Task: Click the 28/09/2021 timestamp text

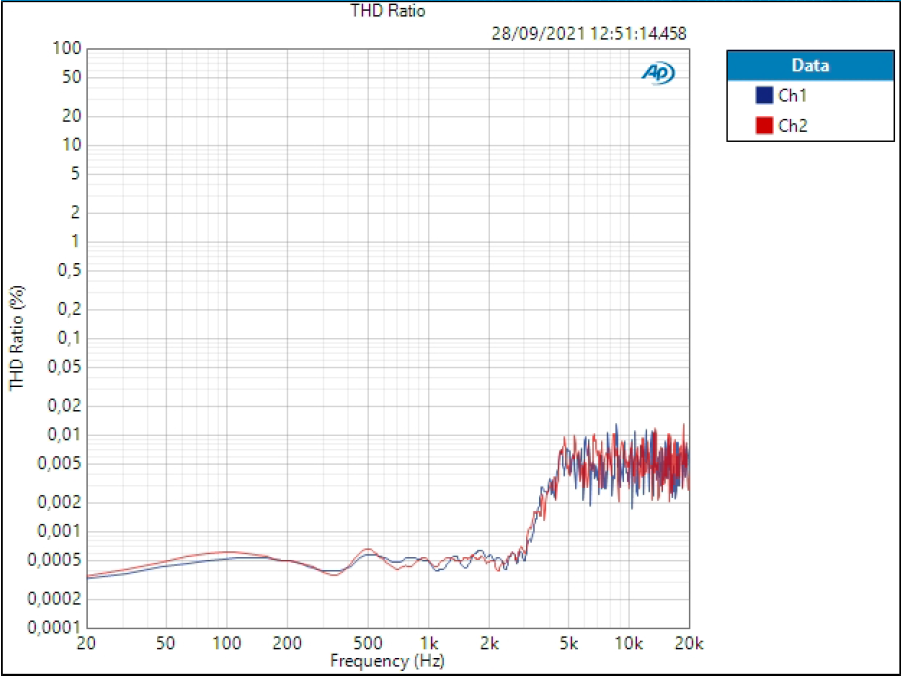Action: [x=588, y=33]
